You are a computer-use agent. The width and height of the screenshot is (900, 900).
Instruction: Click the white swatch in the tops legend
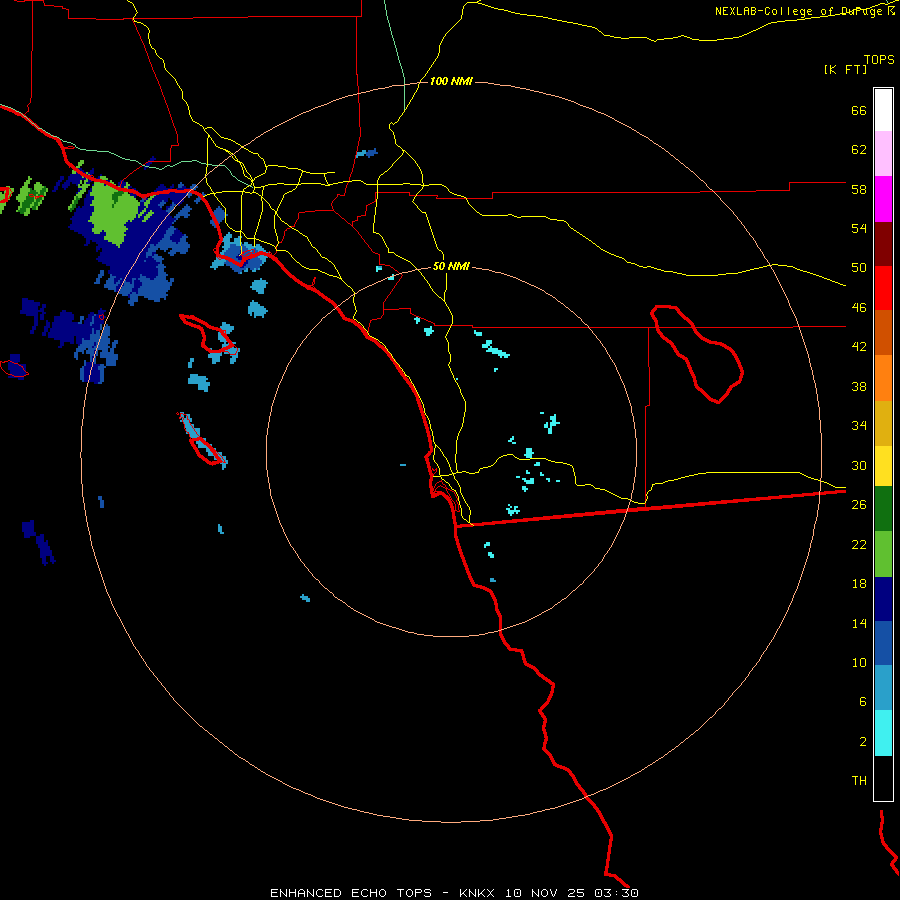pyautogui.click(x=883, y=110)
